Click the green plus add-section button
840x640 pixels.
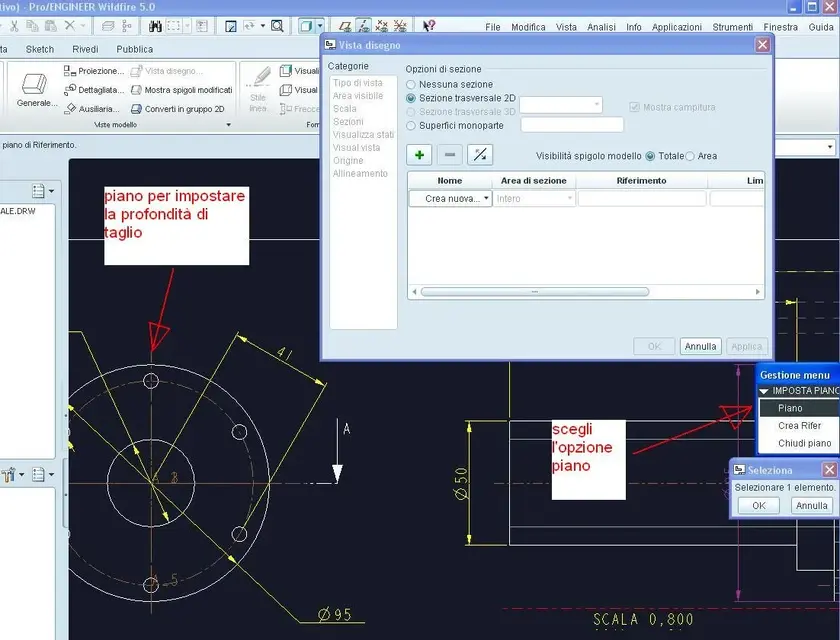(420, 154)
